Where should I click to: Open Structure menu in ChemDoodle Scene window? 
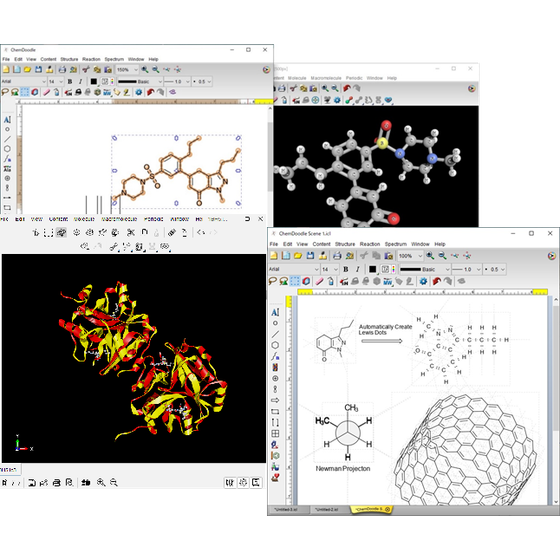345,244
